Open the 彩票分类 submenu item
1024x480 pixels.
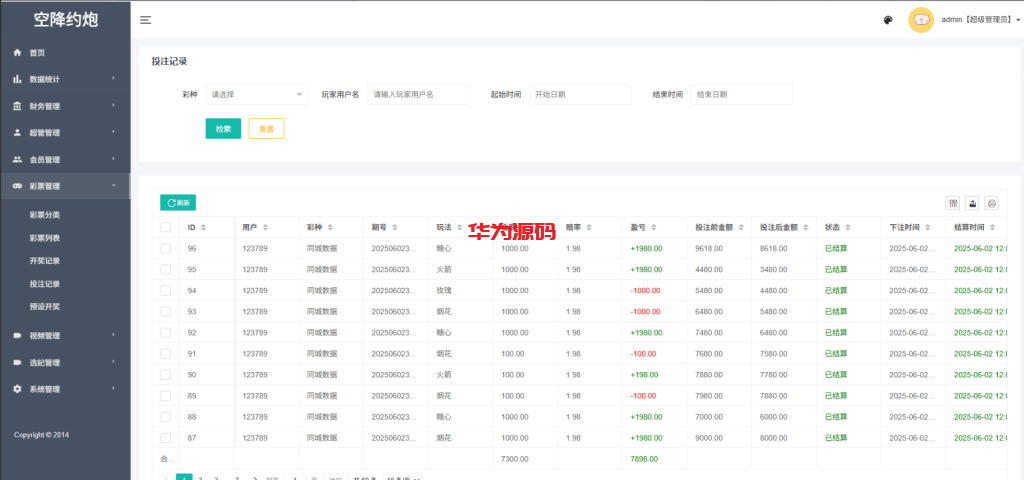tap(45, 215)
